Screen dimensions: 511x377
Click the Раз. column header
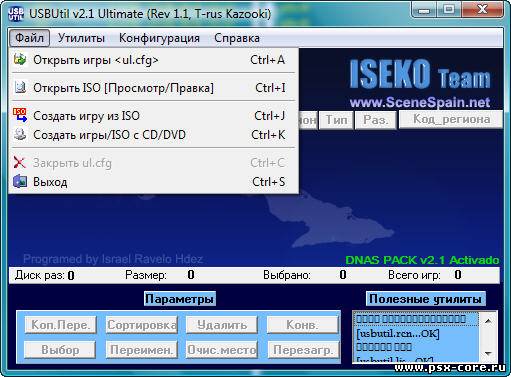click(376, 120)
